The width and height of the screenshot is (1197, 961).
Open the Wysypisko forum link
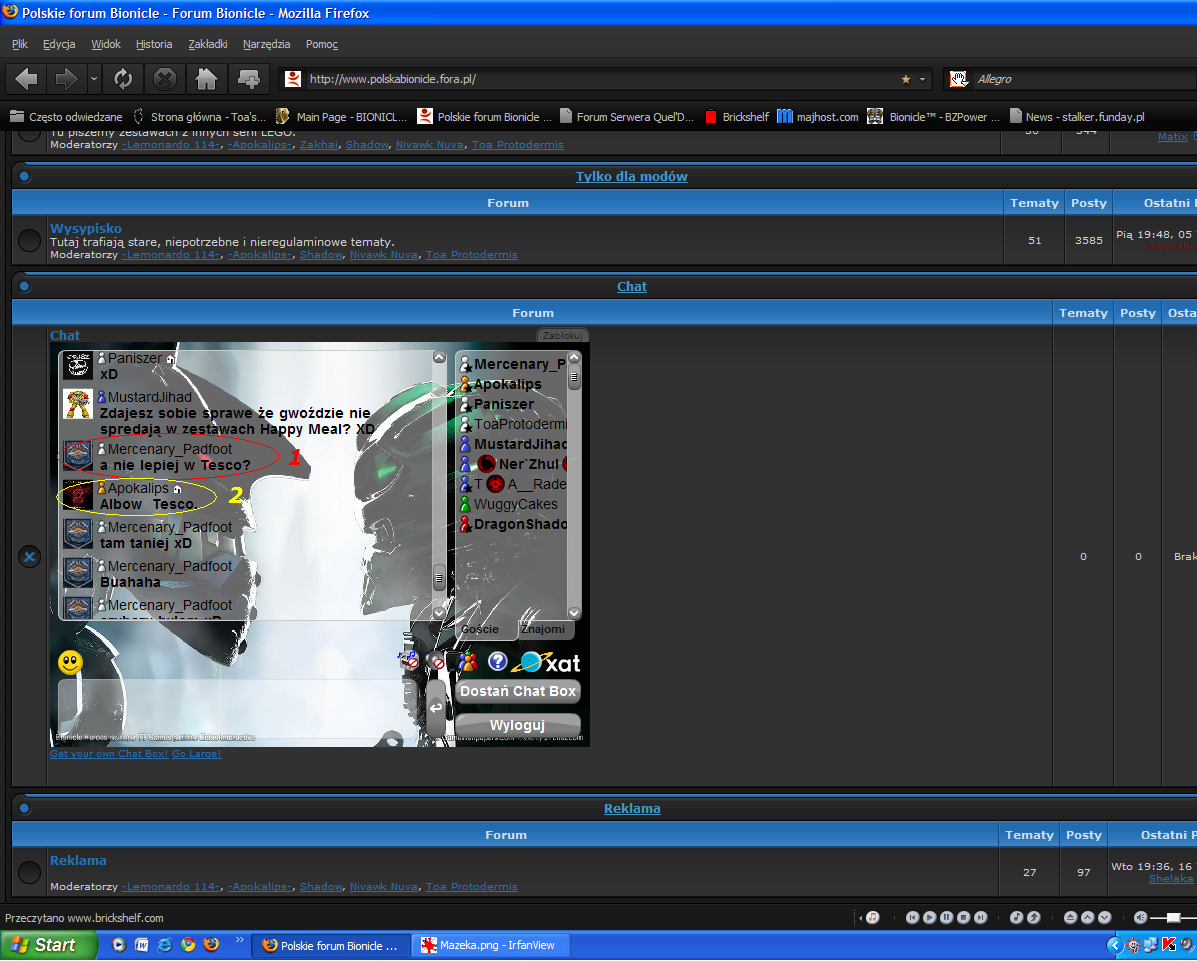pos(86,228)
